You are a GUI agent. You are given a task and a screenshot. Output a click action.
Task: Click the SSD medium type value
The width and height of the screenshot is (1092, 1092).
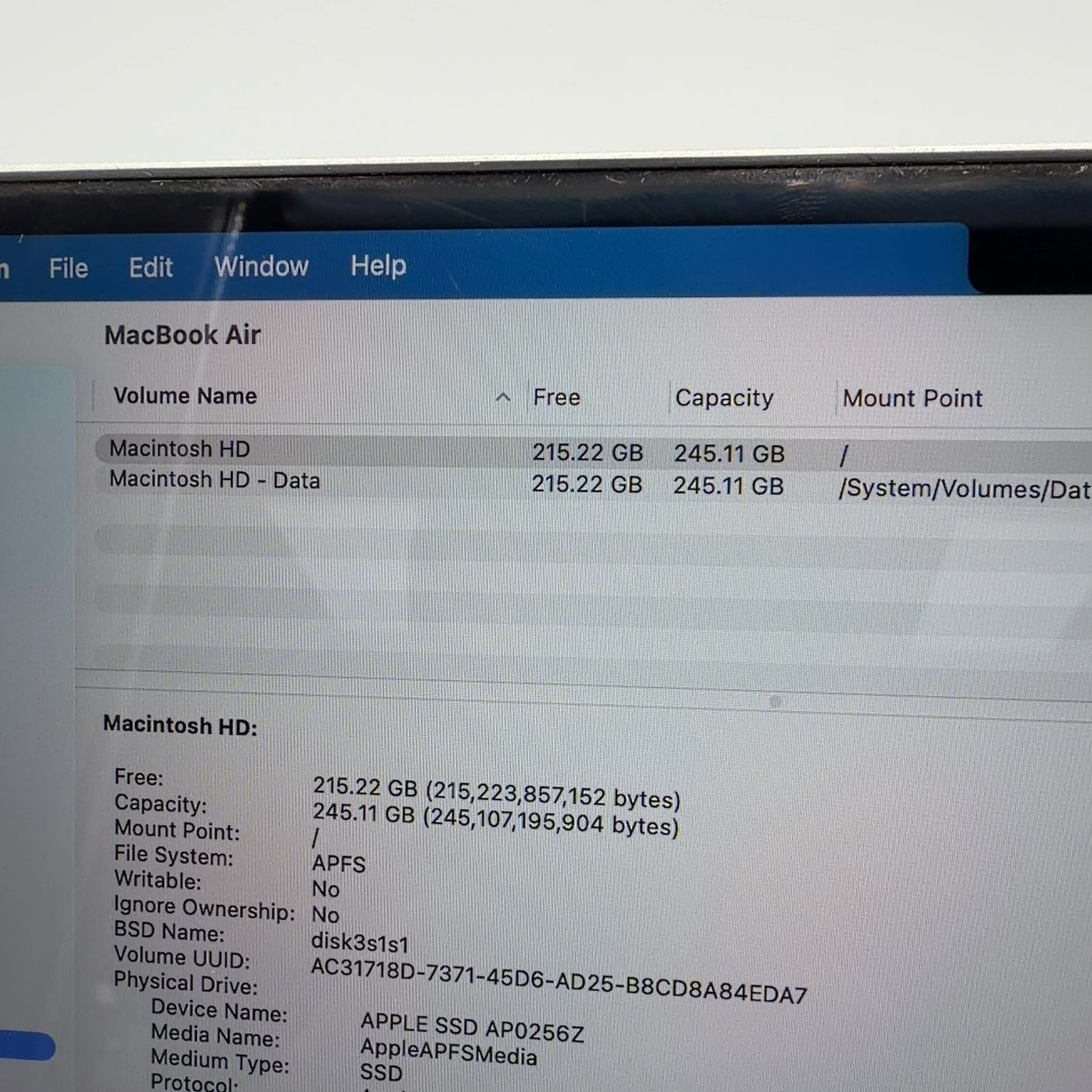[x=381, y=1072]
